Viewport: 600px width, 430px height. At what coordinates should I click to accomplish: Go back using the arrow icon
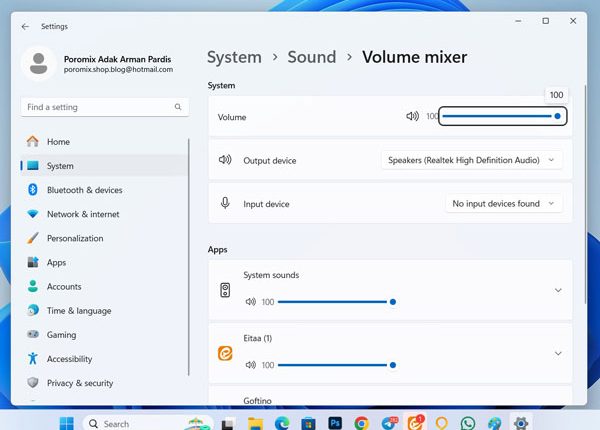(x=25, y=26)
